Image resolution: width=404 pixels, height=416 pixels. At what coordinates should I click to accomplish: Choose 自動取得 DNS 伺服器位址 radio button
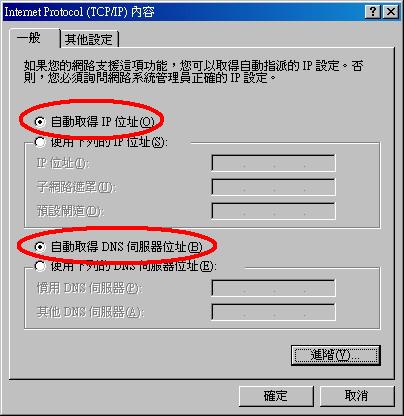click(40, 247)
